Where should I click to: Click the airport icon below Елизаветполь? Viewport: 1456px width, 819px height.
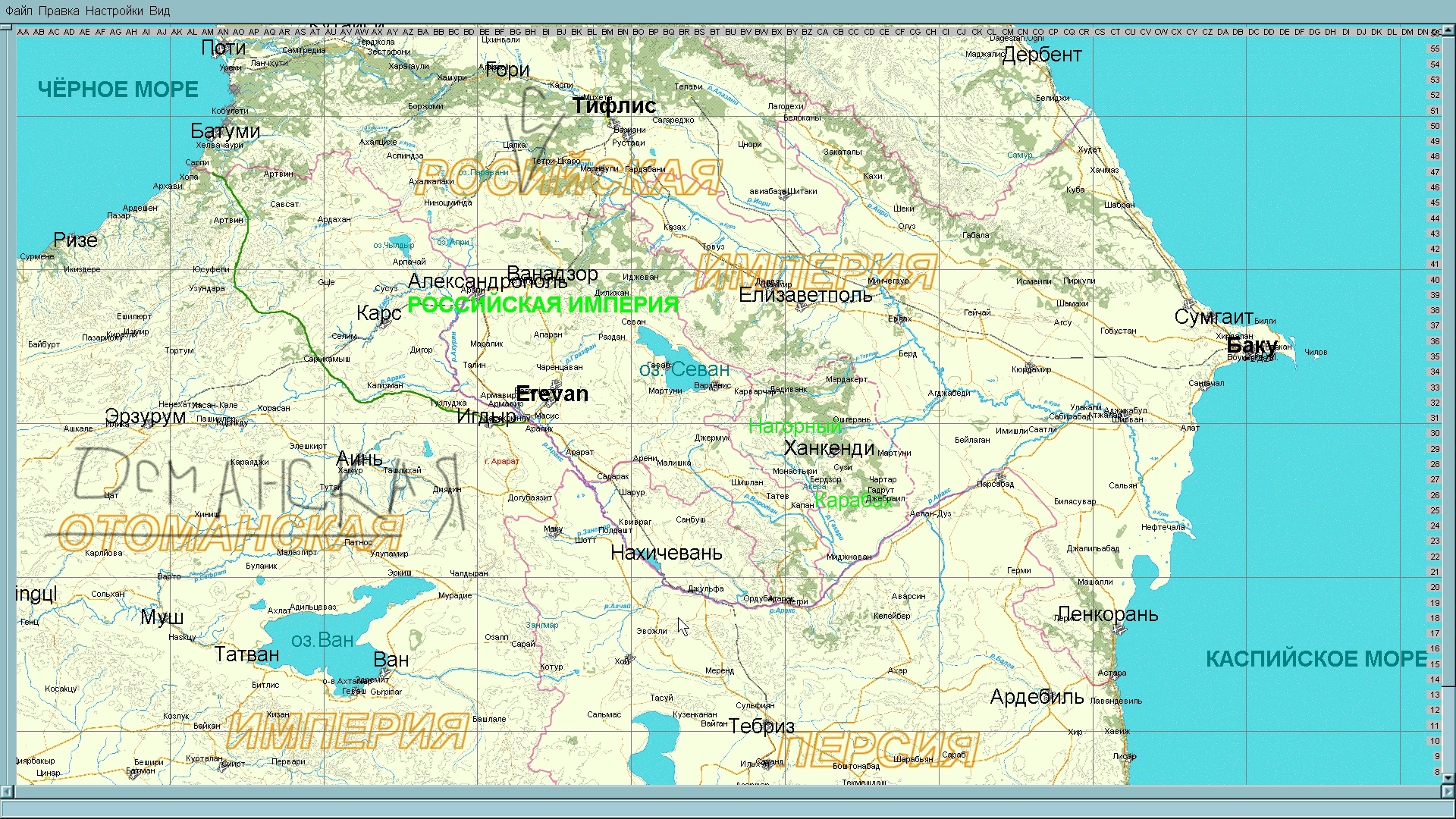coord(802,306)
